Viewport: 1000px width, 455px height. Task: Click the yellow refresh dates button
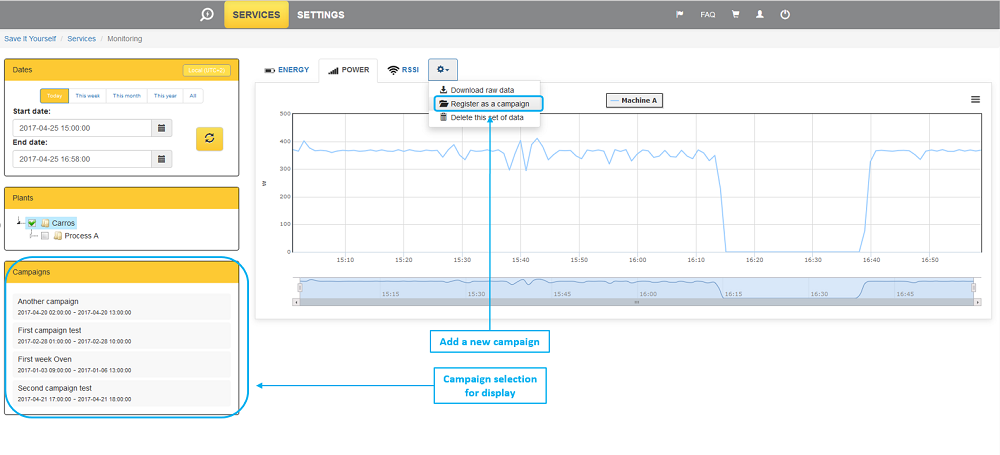click(210, 138)
